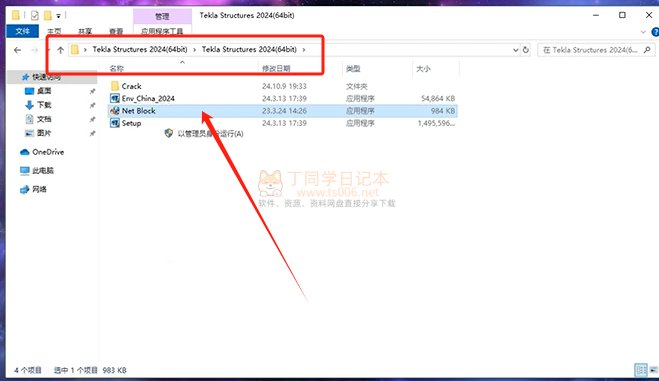Switch to large icons view in status bar
The width and height of the screenshot is (659, 381).
pos(654,370)
